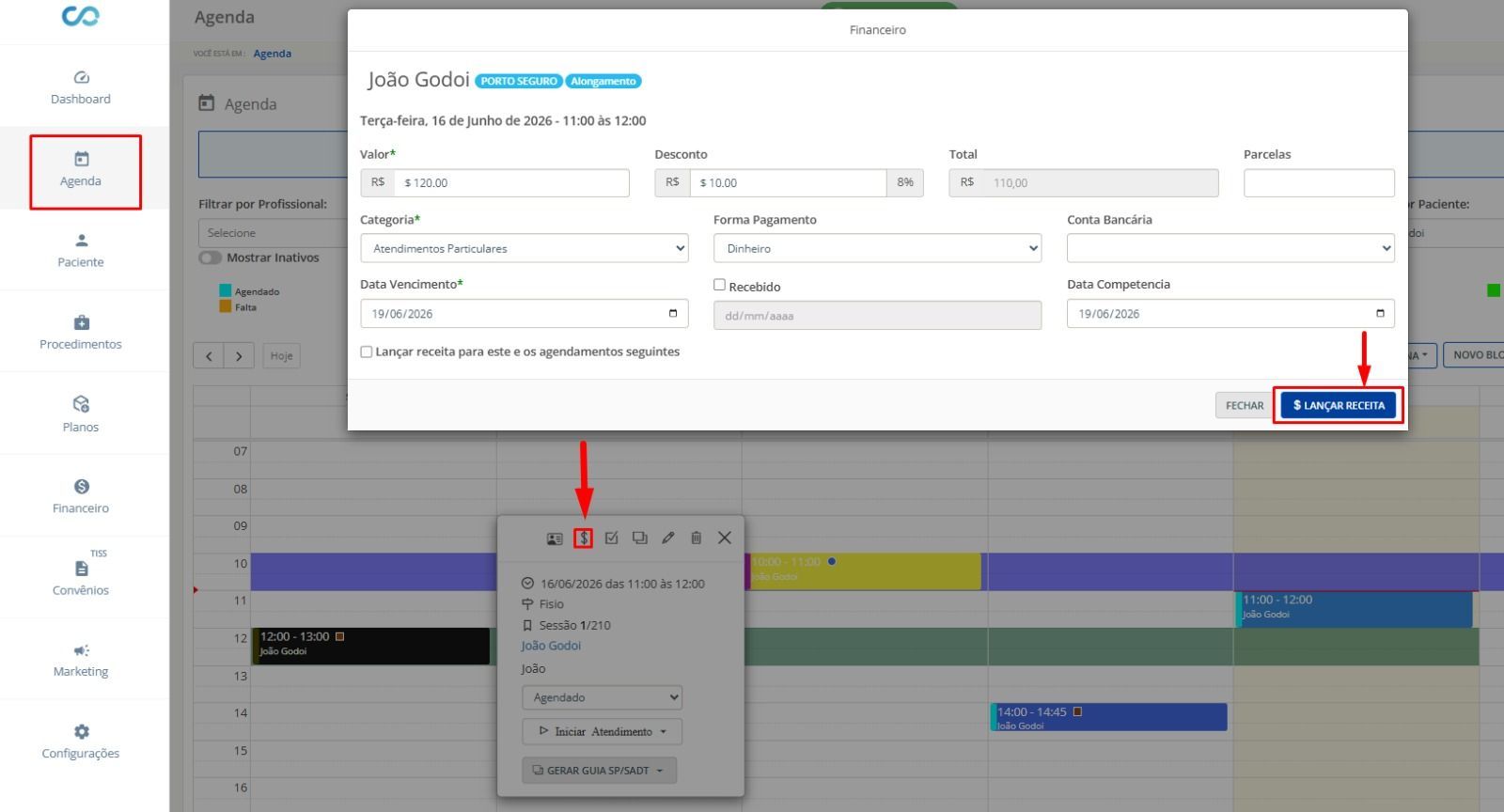Open Procedimentos from the sidebar
Viewport: 1504px width, 812px height.
(x=81, y=333)
